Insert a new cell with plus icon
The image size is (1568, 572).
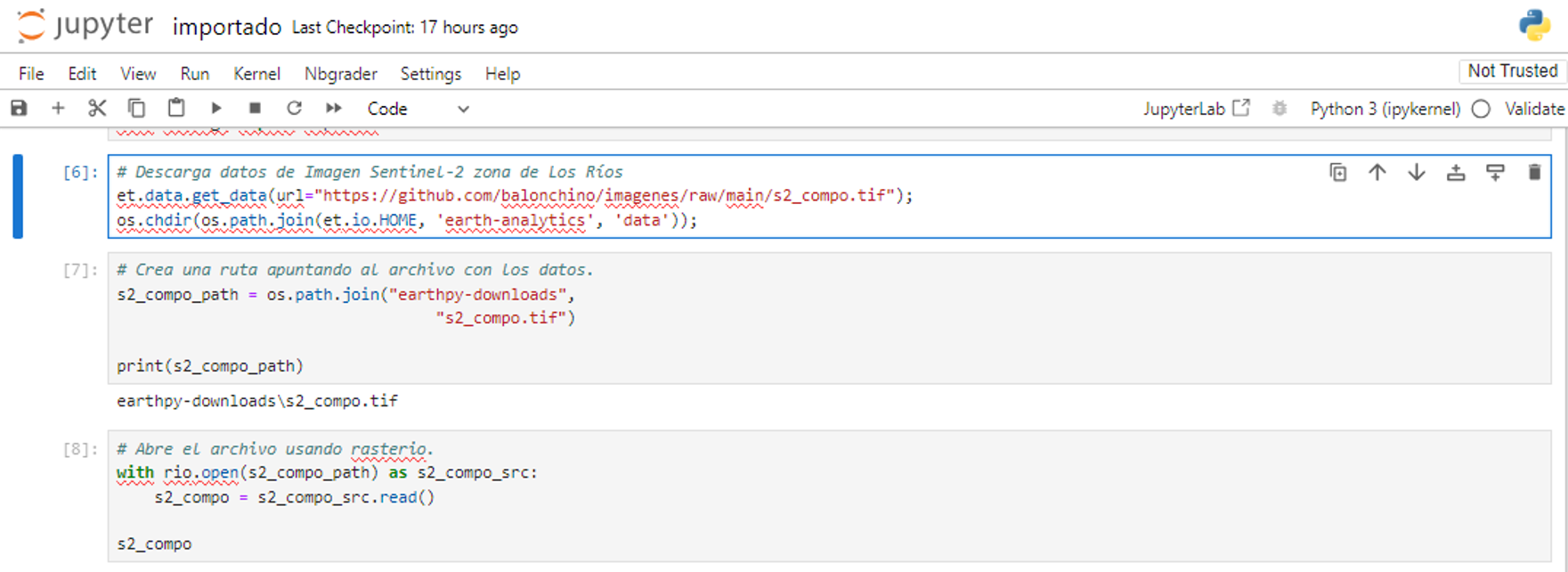(58, 109)
